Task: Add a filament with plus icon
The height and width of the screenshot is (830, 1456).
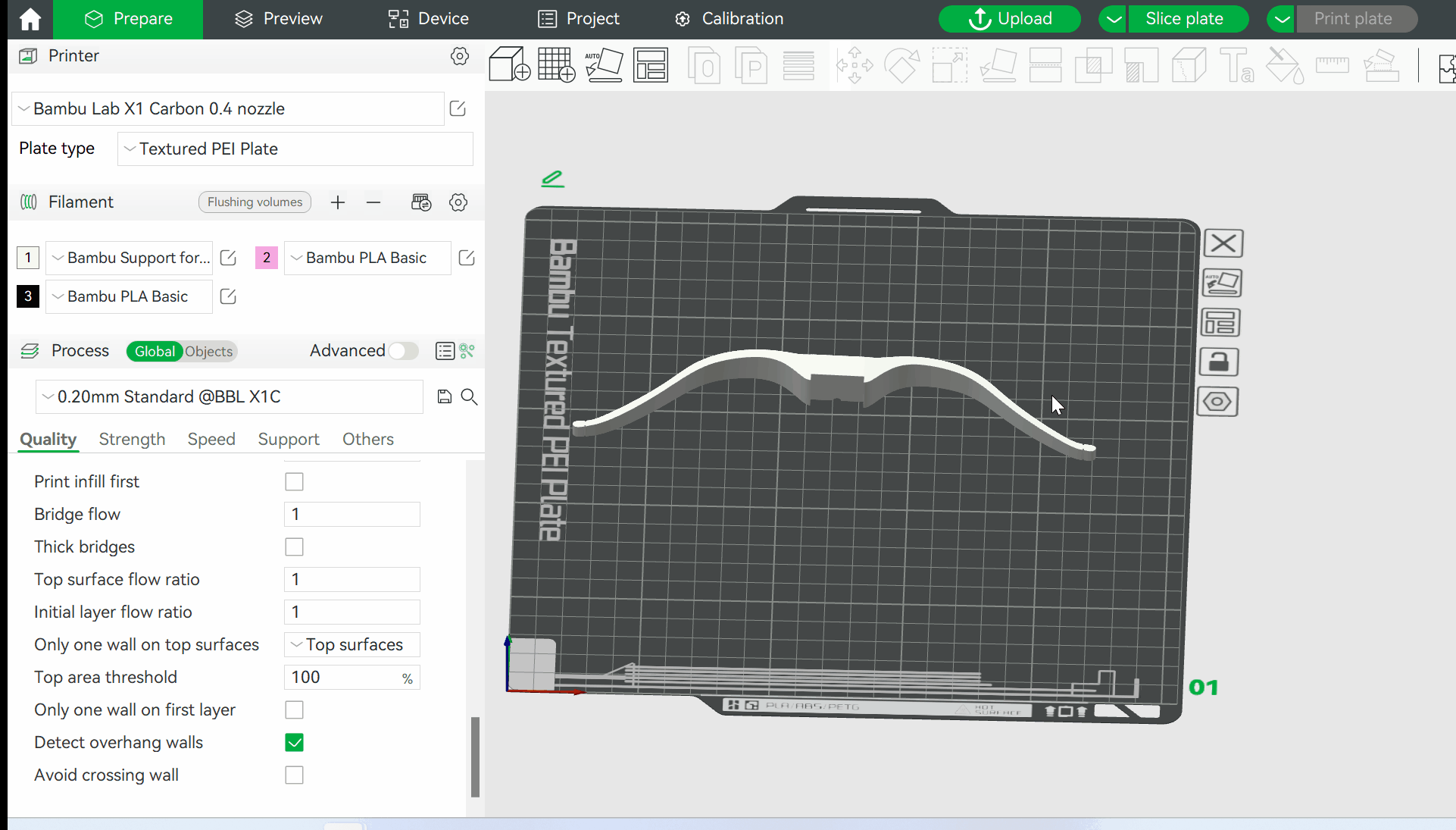Action: click(x=338, y=202)
